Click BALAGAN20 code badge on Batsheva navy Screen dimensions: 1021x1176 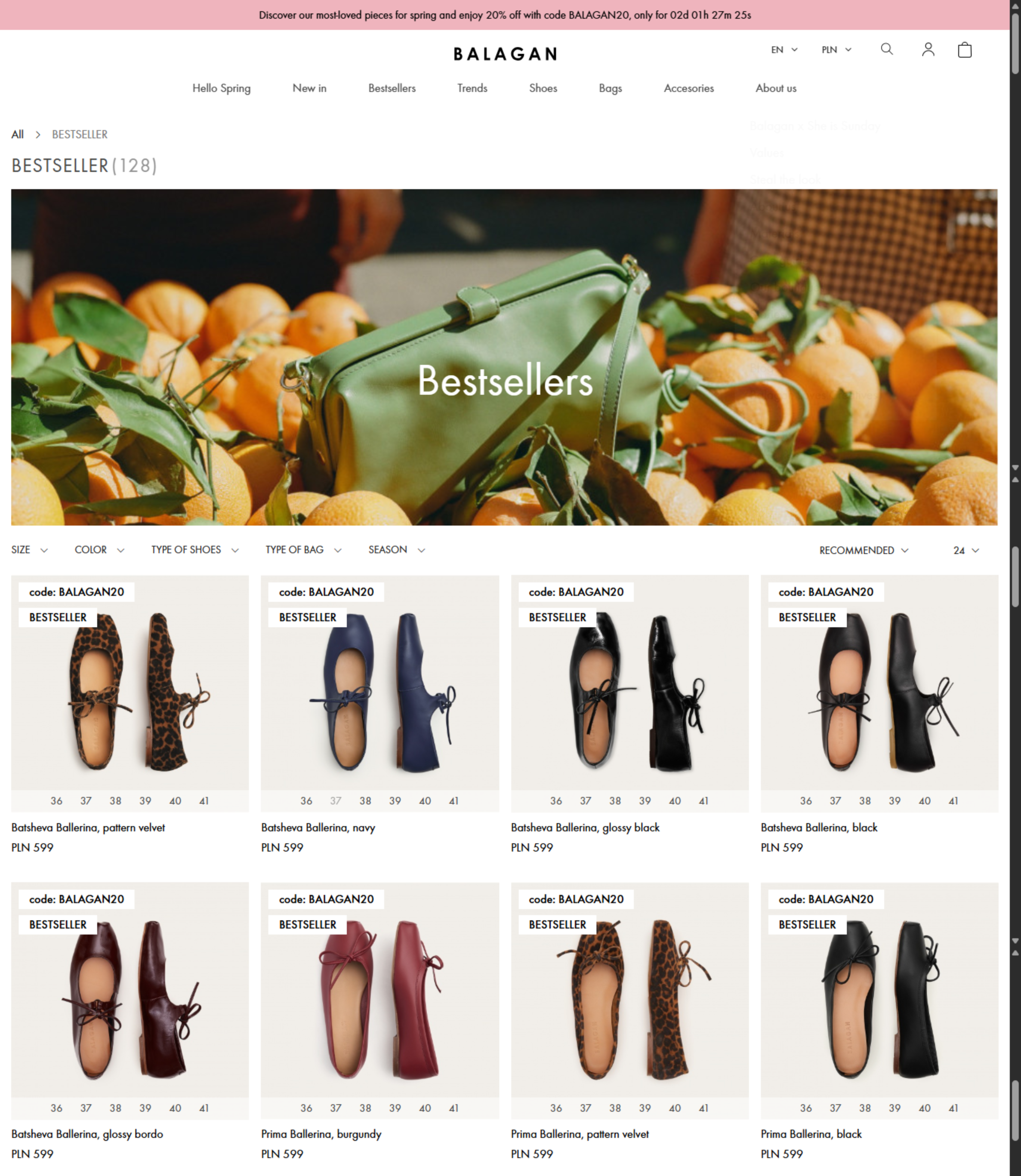pyautogui.click(x=327, y=592)
